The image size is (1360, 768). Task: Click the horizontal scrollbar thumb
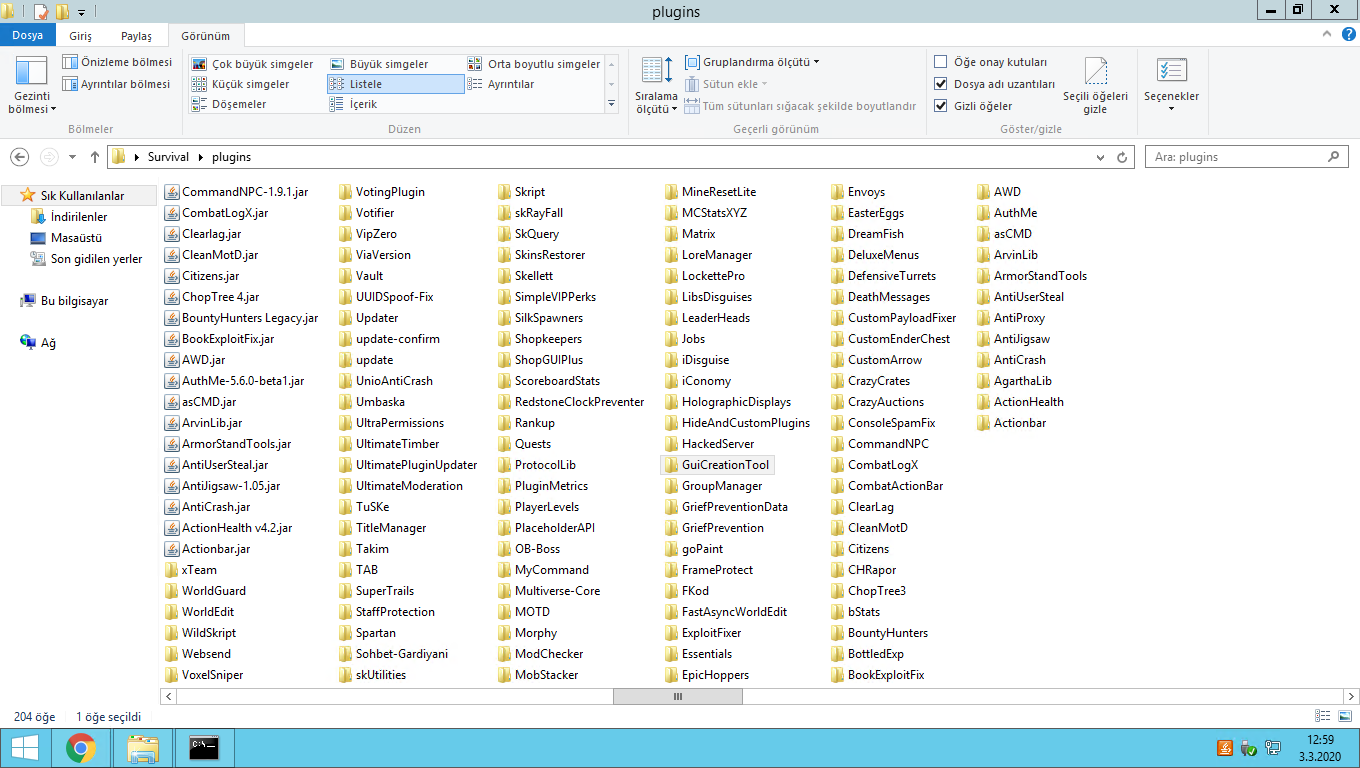677,696
